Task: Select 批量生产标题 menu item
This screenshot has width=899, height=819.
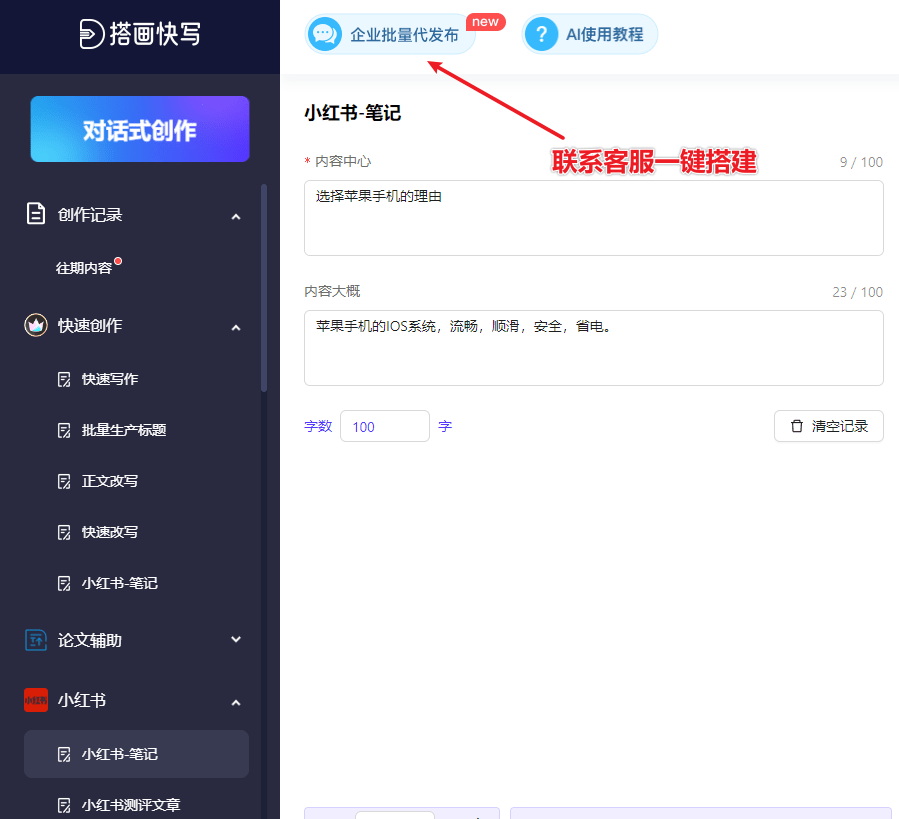Action: tap(124, 430)
